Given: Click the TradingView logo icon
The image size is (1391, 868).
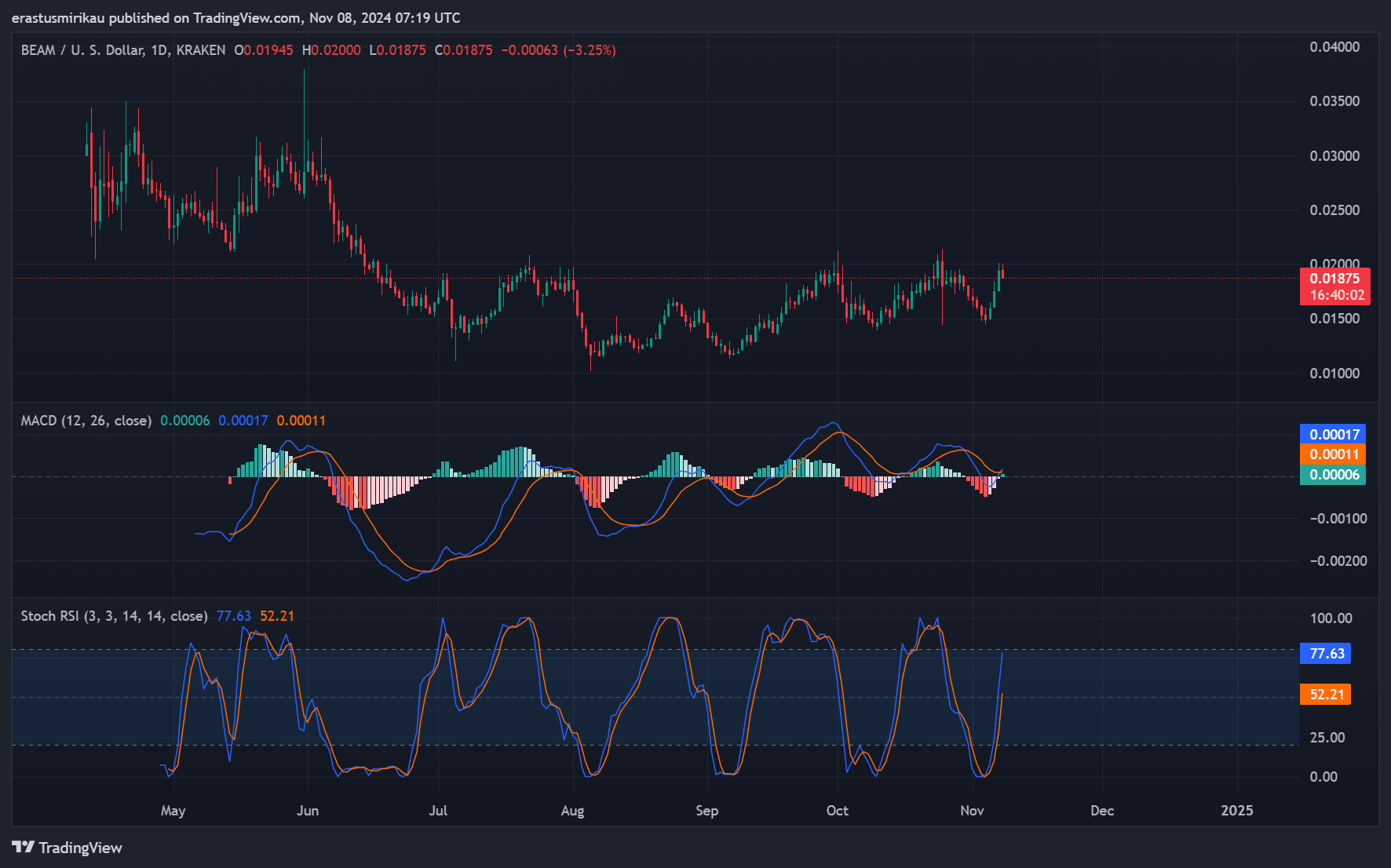Looking at the screenshot, I should coord(23,847).
